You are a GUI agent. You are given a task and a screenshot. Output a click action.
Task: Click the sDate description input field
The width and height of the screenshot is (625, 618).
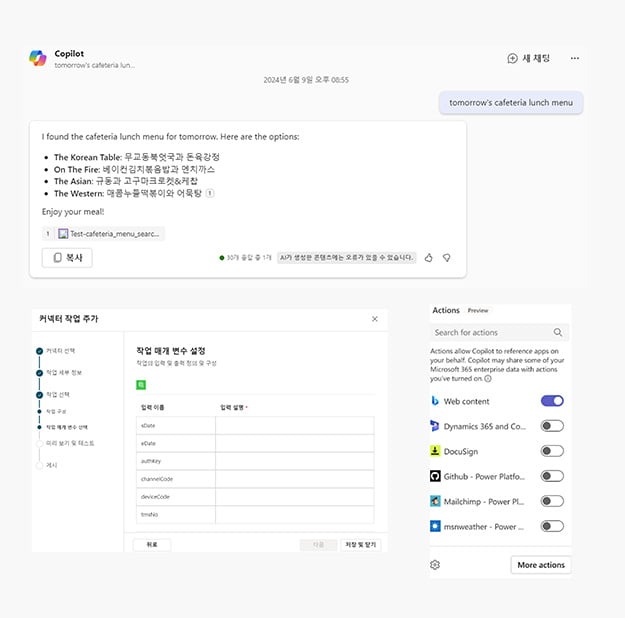295,425
